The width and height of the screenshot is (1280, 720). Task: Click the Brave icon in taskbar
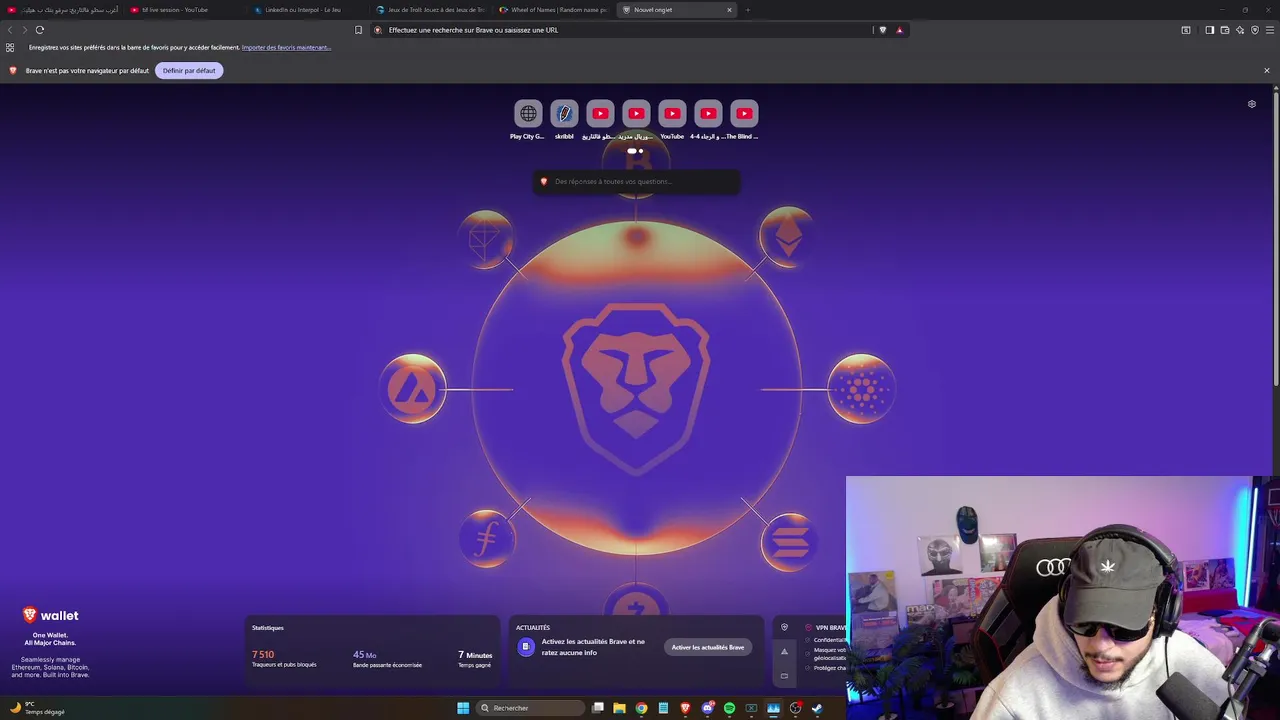[685, 708]
